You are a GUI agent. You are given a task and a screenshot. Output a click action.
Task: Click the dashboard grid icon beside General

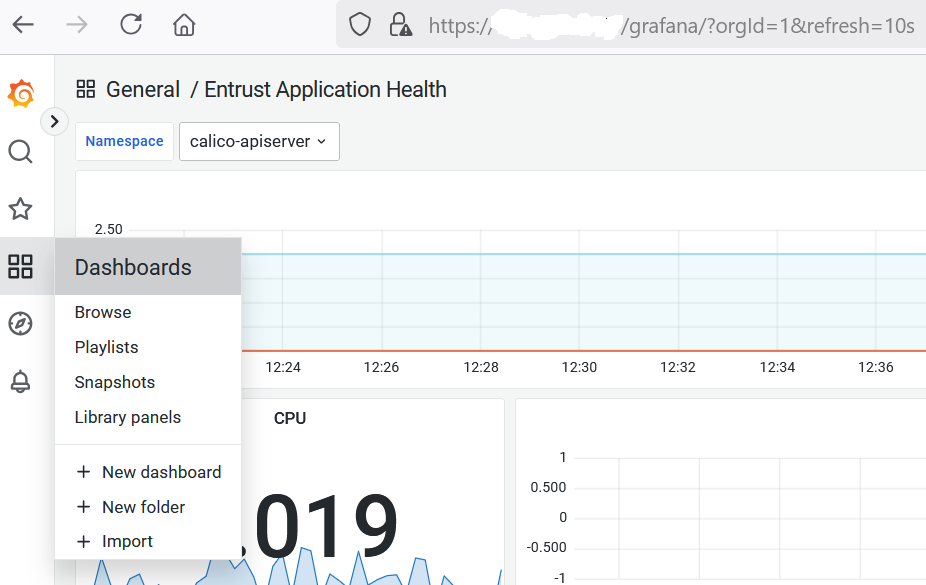point(86,90)
